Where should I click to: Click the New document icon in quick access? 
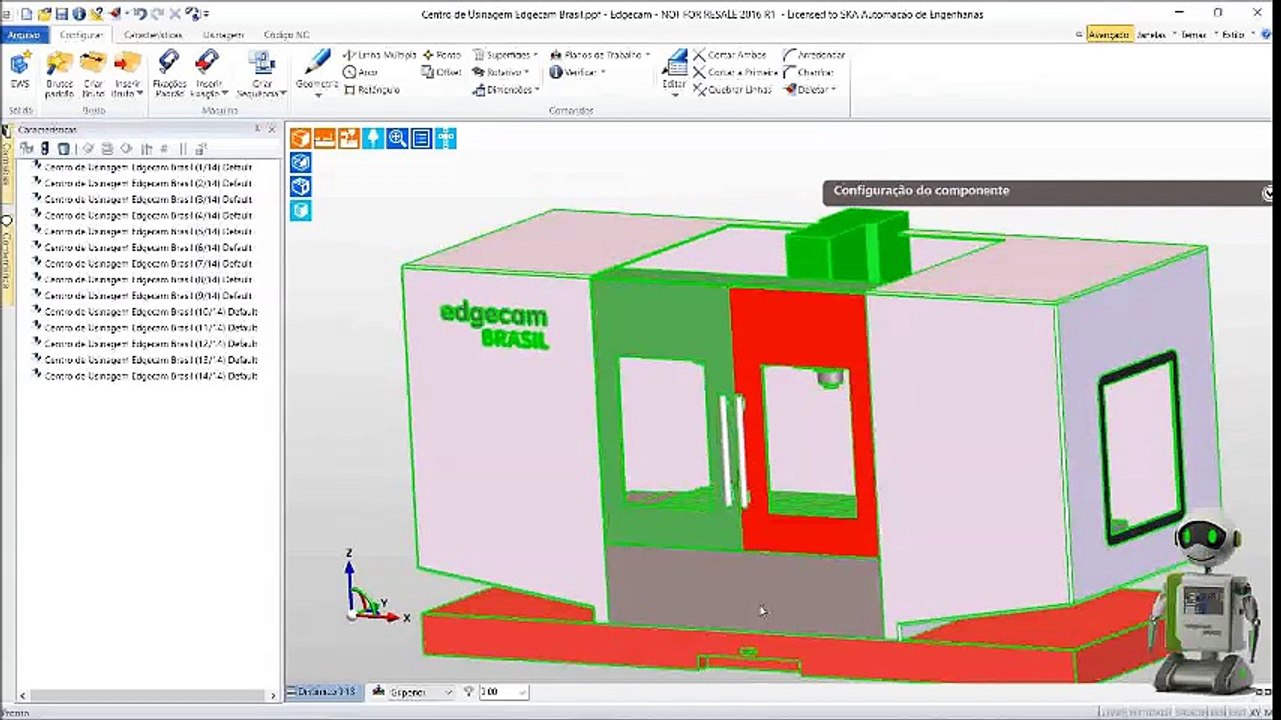coord(26,14)
